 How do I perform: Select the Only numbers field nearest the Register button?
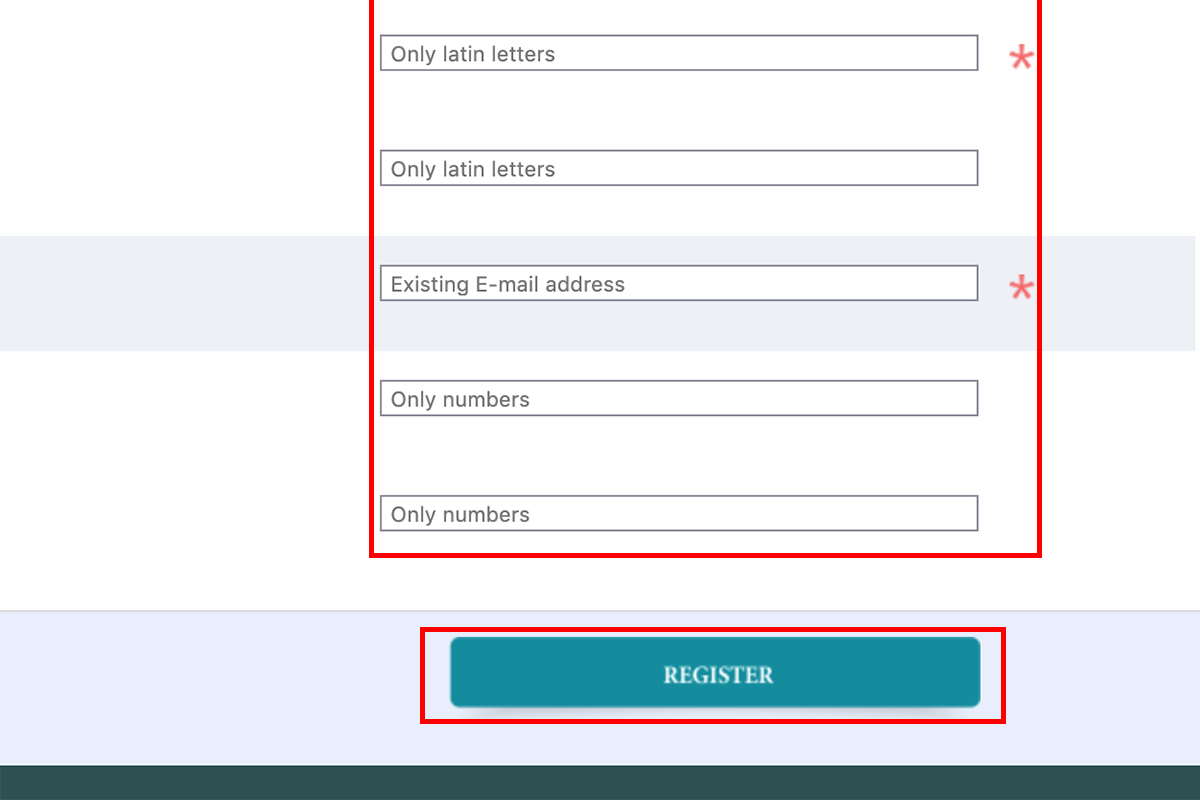pyautogui.click(x=679, y=513)
